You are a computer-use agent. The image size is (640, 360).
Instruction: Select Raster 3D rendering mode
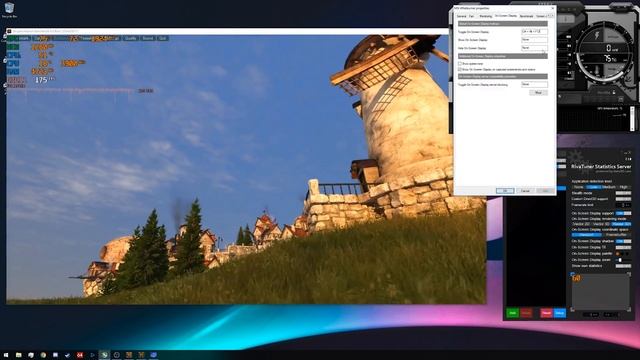pos(621,224)
